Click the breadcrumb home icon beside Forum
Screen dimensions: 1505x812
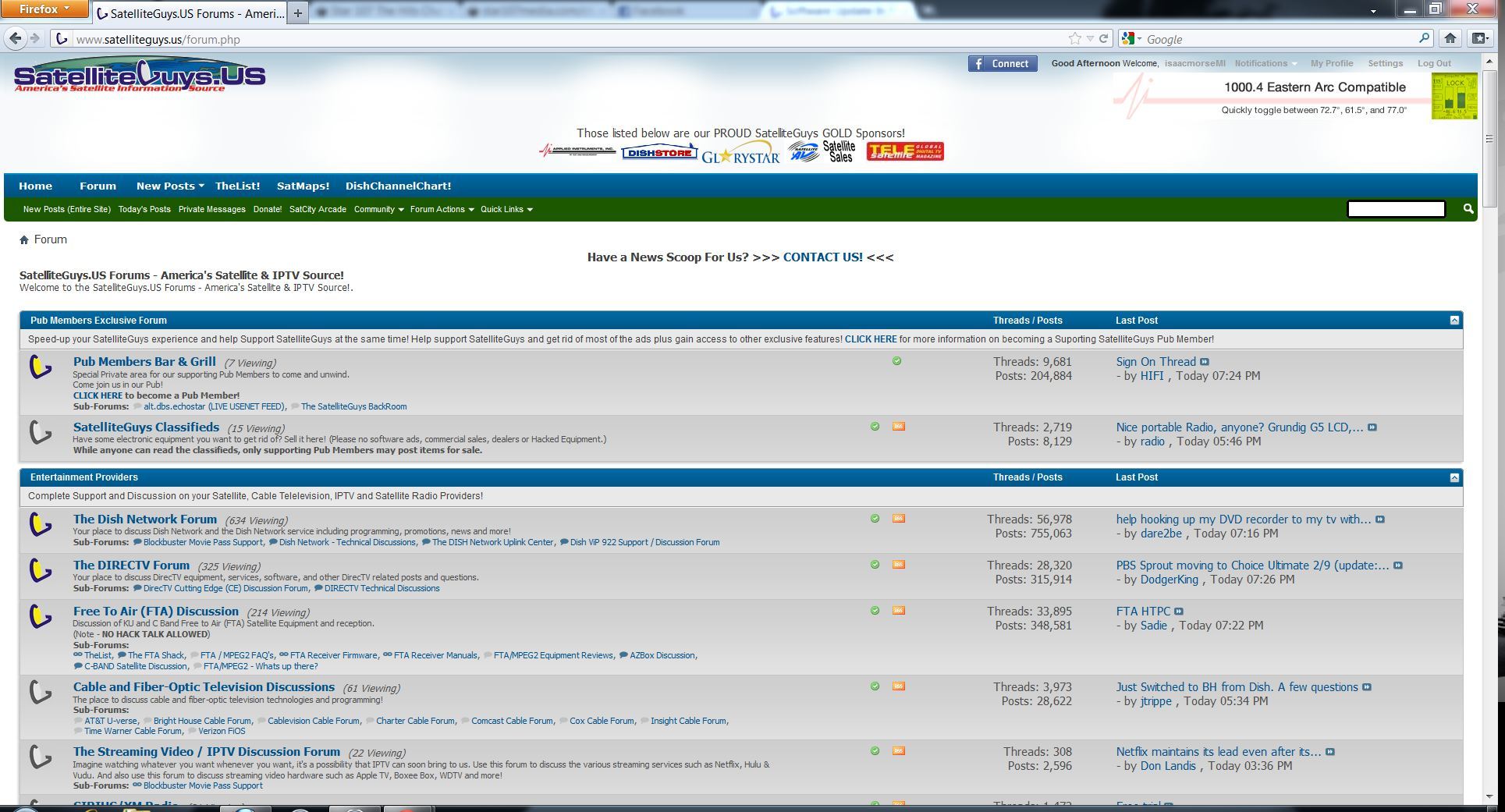click(24, 240)
